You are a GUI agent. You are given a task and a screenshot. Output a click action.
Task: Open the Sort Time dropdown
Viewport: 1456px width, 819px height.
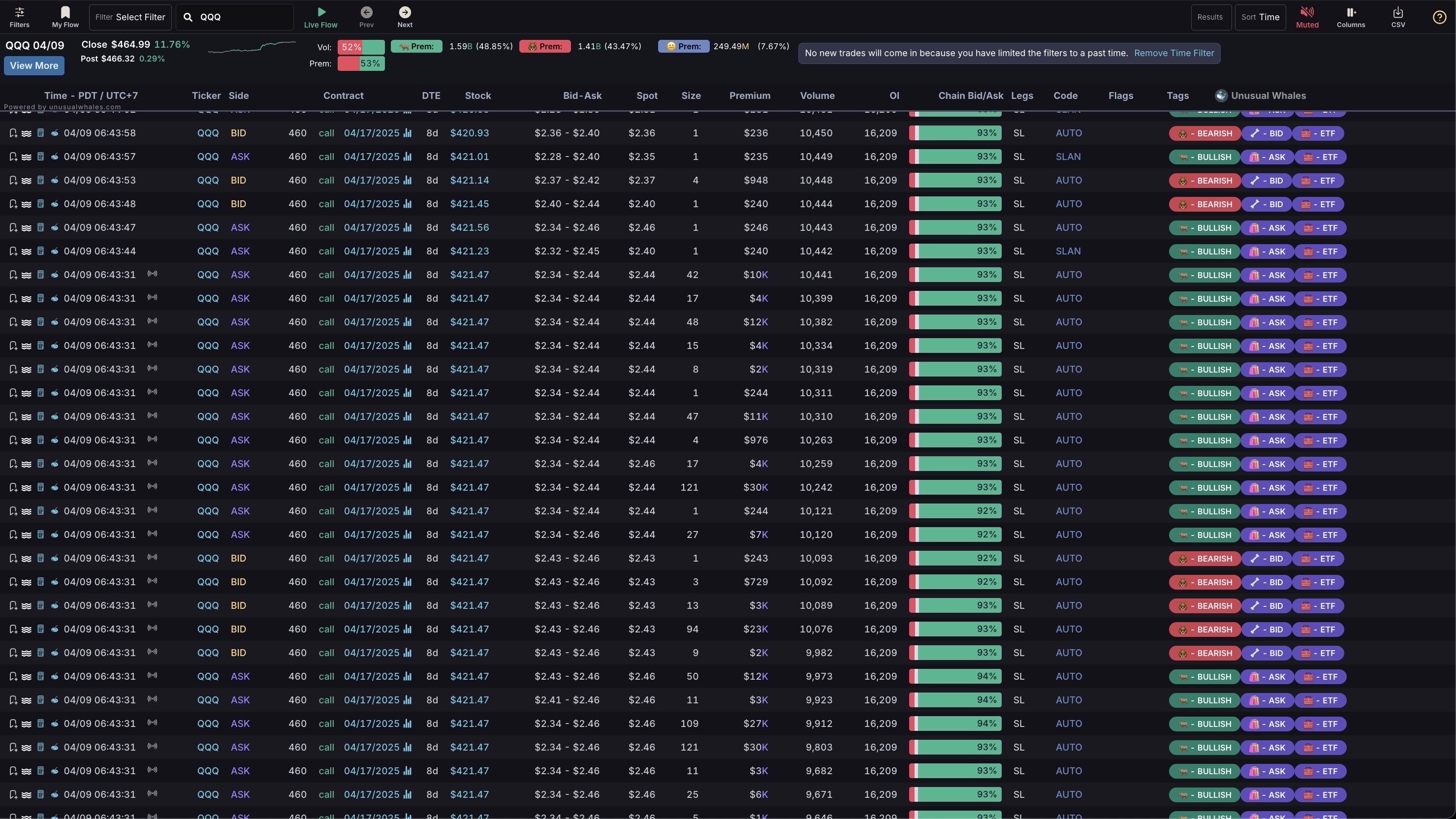(x=1260, y=17)
